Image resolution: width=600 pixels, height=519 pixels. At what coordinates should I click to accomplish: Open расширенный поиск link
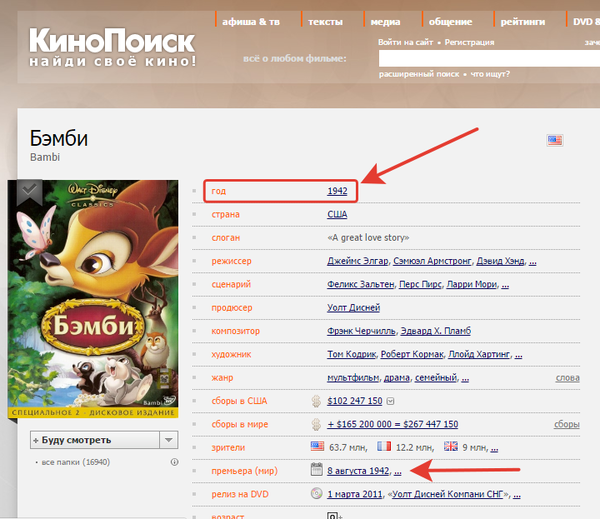419,74
